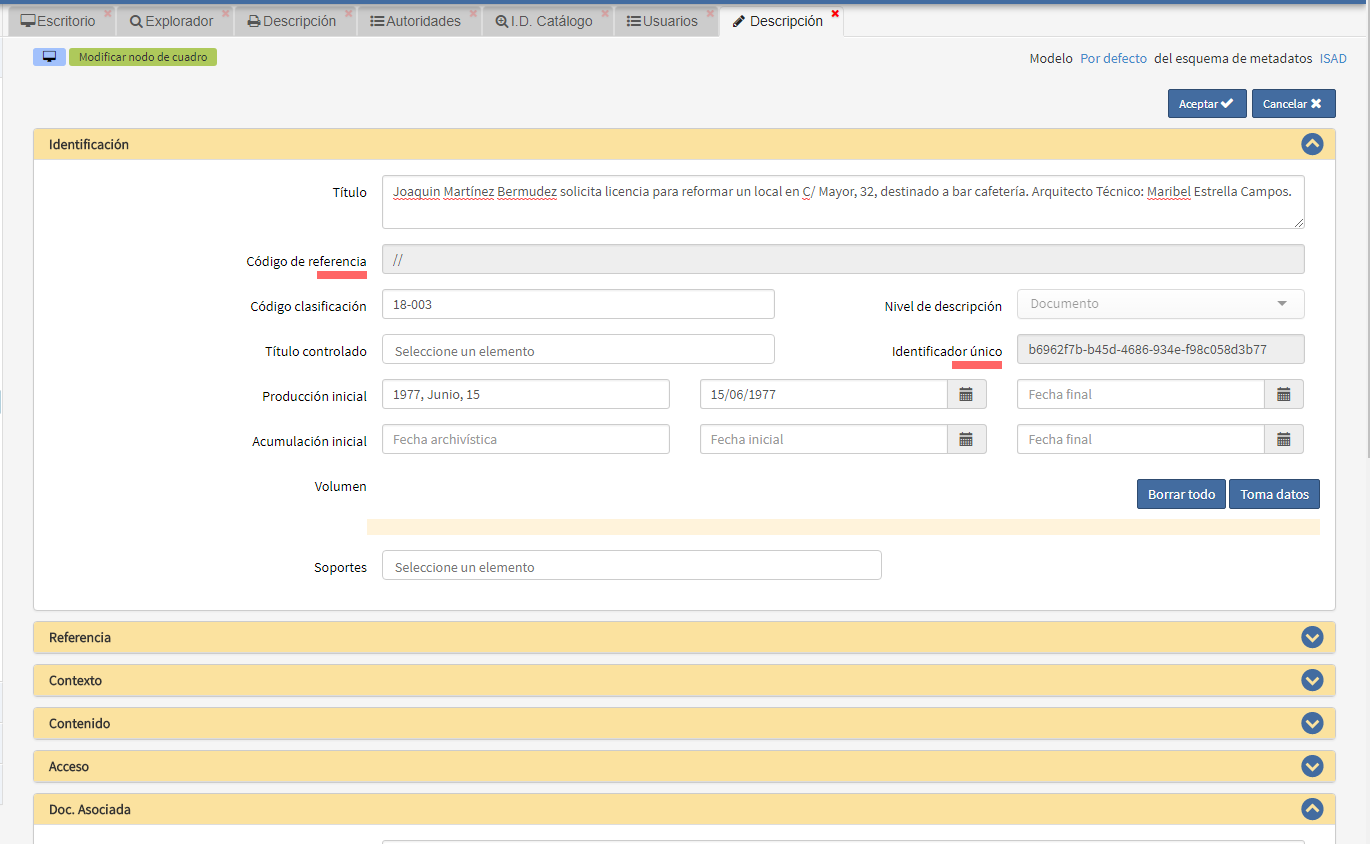Open the Por defecto model link

pos(1113,59)
